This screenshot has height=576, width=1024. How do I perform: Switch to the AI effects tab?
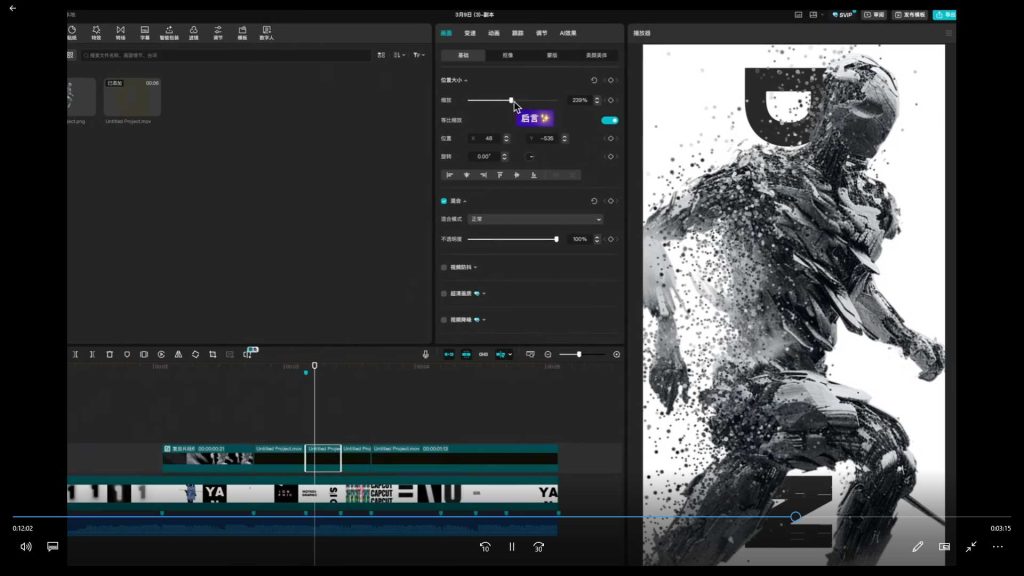click(568, 33)
